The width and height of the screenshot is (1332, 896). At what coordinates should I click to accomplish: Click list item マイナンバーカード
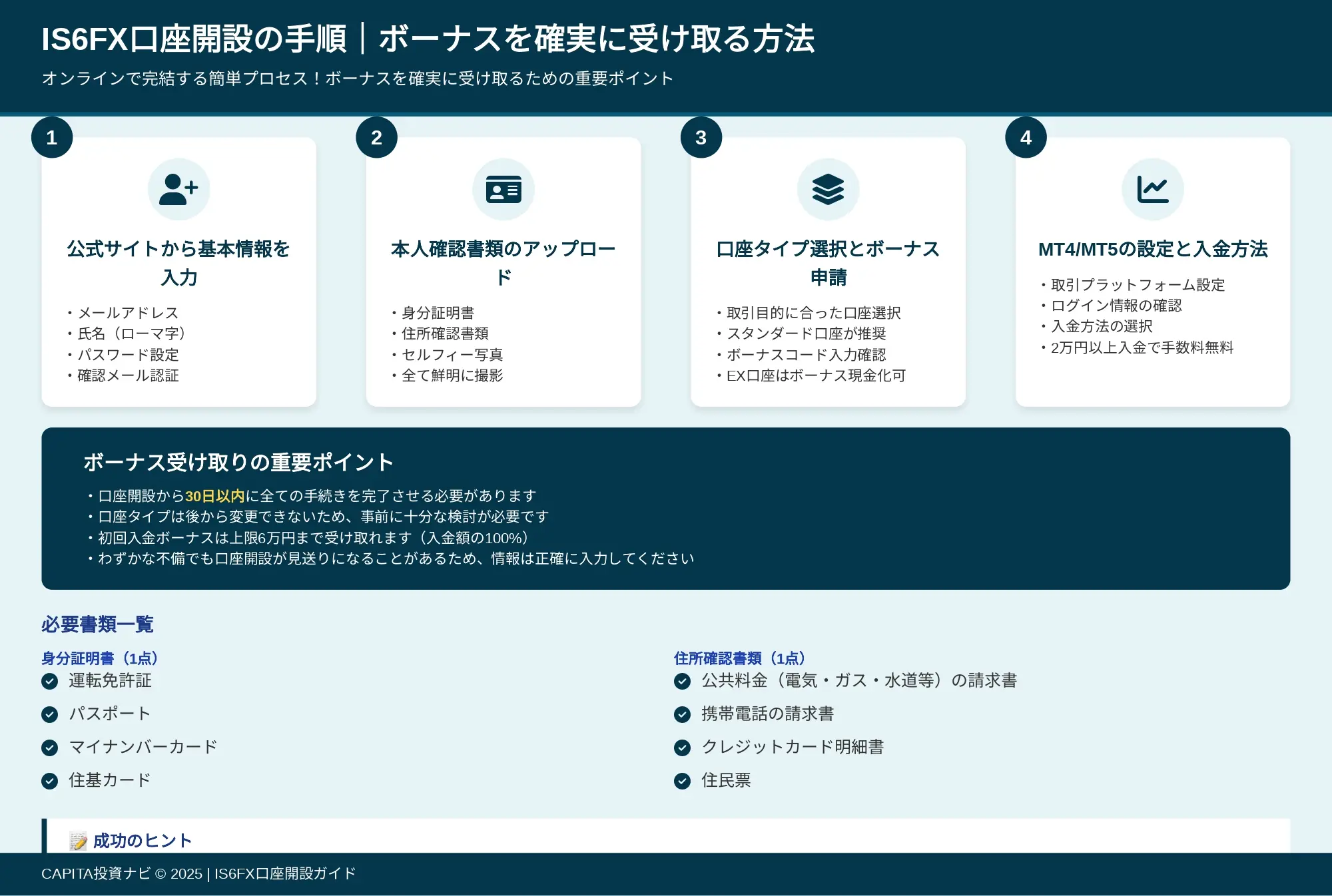click(x=143, y=748)
